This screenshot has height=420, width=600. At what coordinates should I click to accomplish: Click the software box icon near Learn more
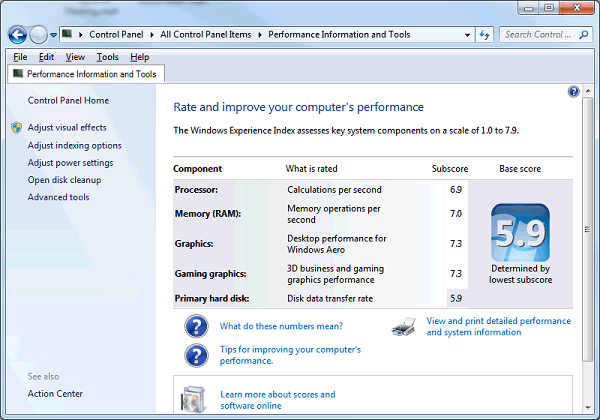195,400
